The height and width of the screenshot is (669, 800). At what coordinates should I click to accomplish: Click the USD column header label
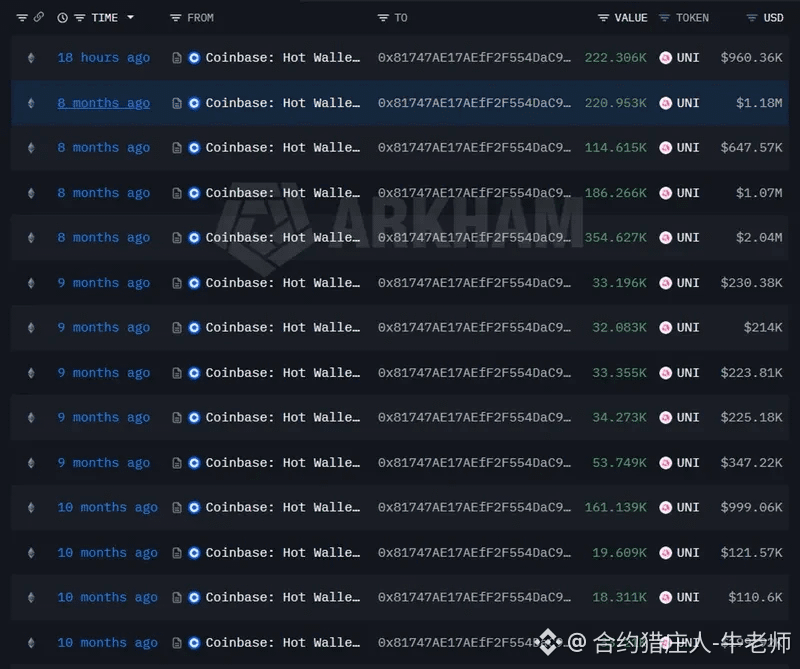pos(773,18)
